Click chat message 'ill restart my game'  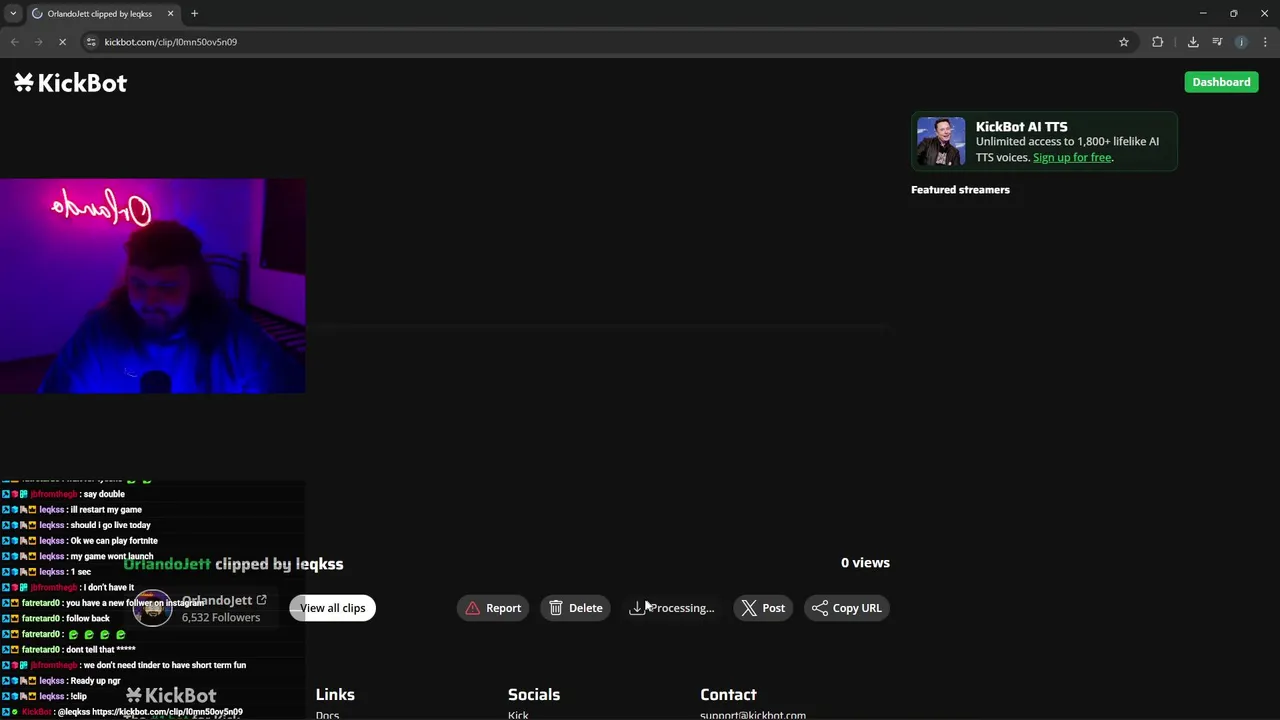(x=106, y=510)
